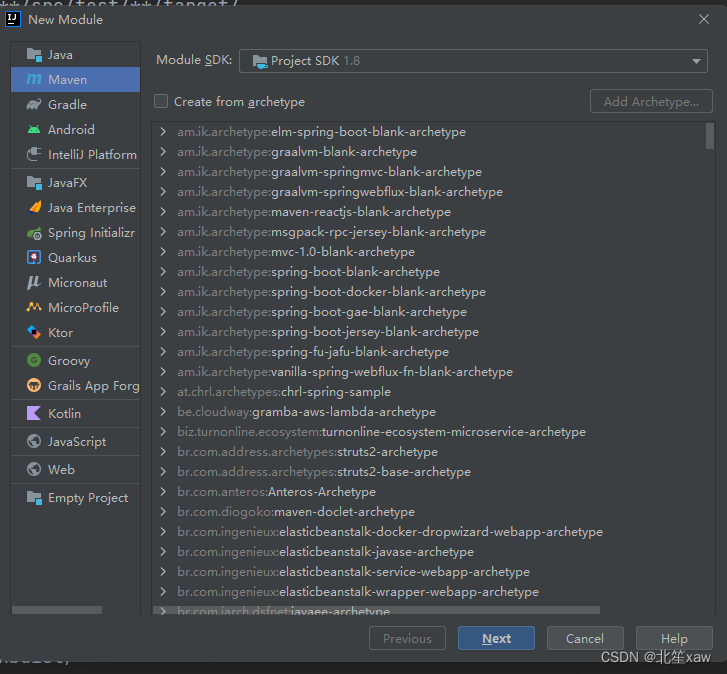Click the IntelliJ logo in title bar
Image resolution: width=727 pixels, height=674 pixels.
[x=13, y=19]
